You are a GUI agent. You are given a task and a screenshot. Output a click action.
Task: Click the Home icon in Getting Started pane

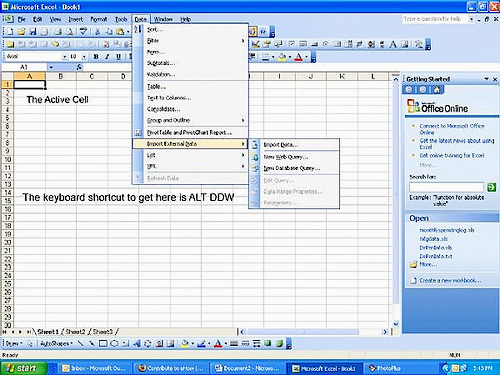437,89
